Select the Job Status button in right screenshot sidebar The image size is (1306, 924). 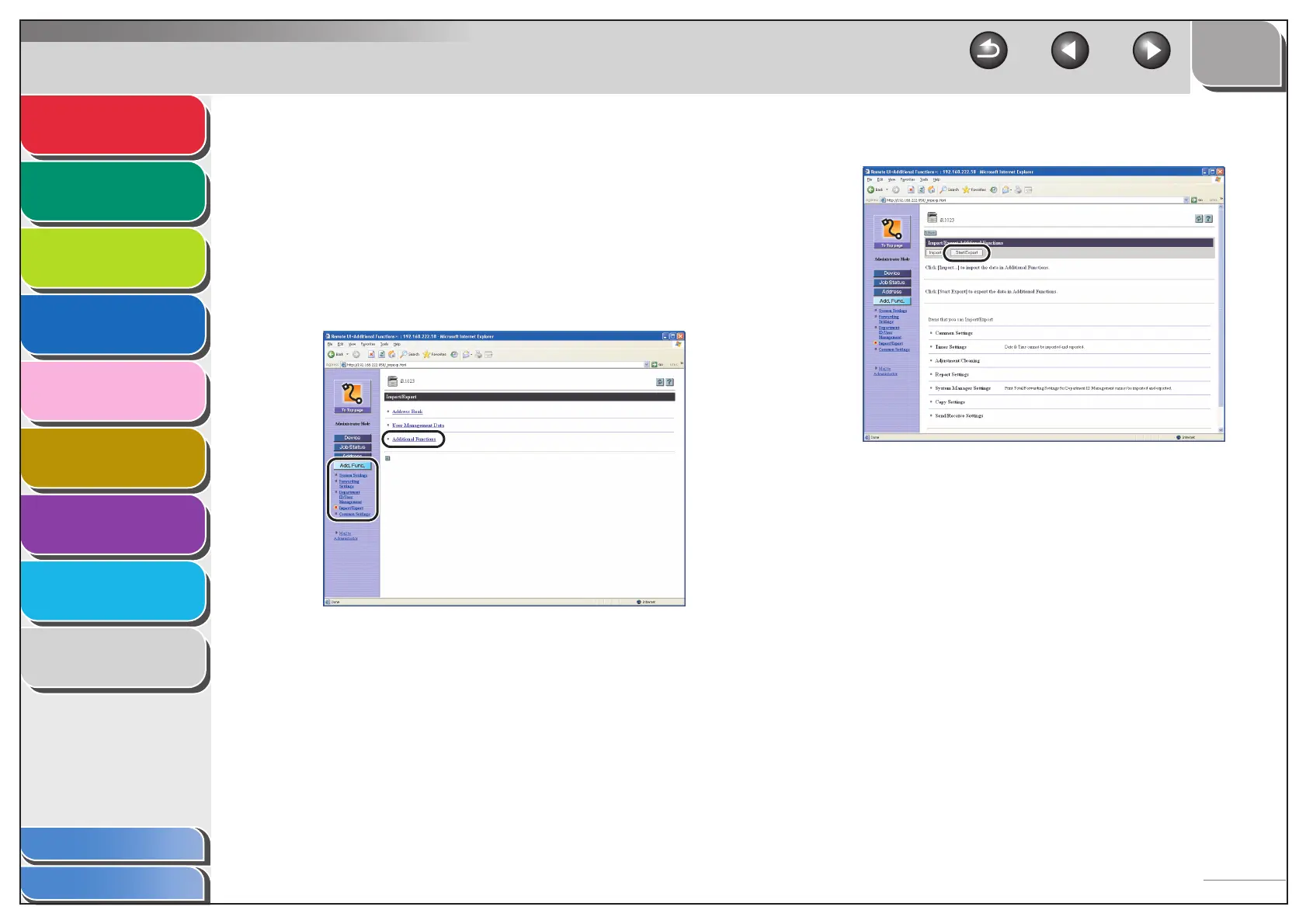(x=891, y=283)
